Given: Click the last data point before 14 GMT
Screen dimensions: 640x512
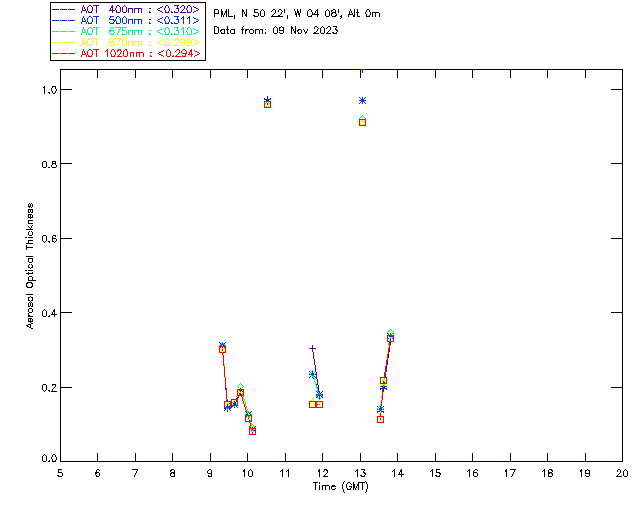Looking at the screenshot, I should click(390, 337).
